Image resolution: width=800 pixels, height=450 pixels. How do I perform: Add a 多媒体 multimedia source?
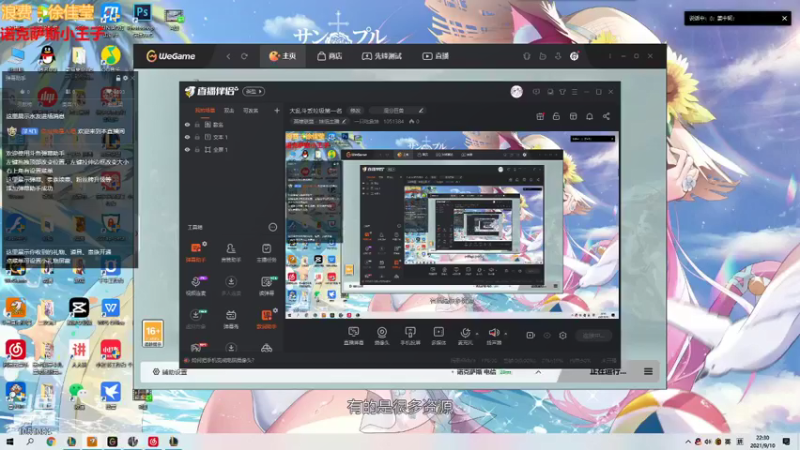(x=438, y=336)
